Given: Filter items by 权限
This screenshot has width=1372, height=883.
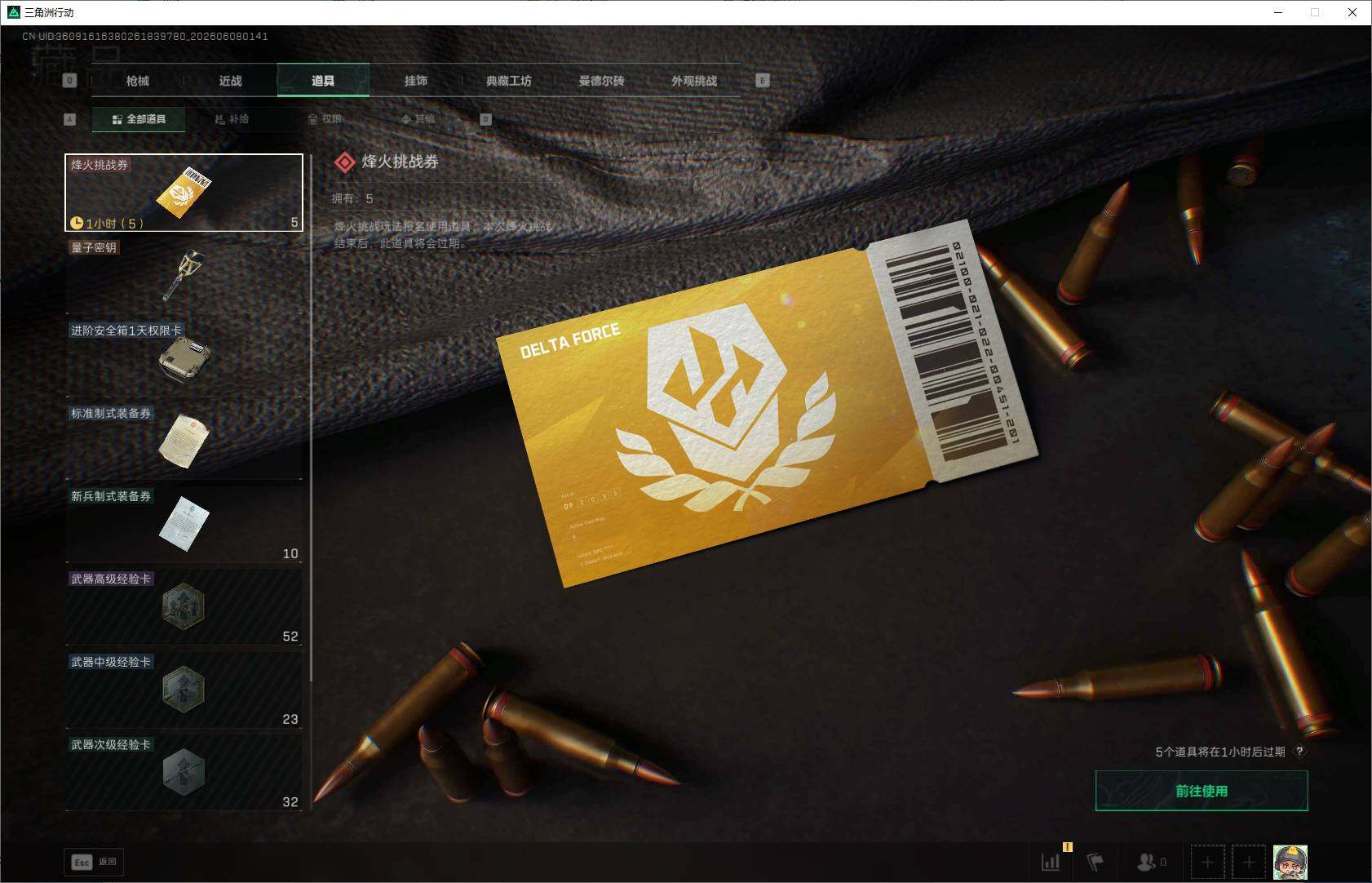Looking at the screenshot, I should coord(325,119).
